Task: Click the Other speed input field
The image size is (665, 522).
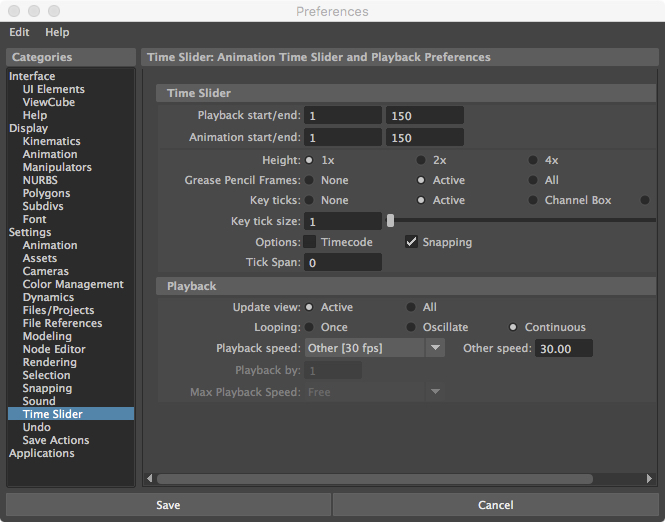Action: click(x=563, y=348)
